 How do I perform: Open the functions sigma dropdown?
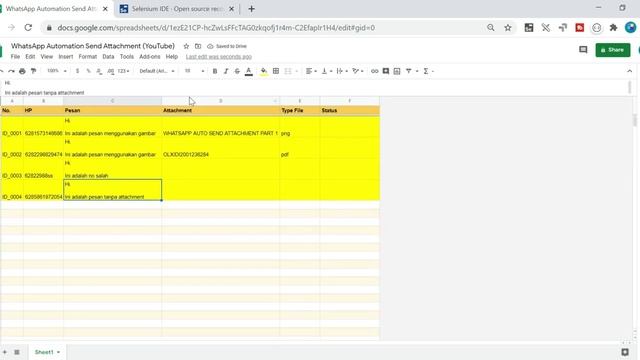pyautogui.click(x=428, y=71)
